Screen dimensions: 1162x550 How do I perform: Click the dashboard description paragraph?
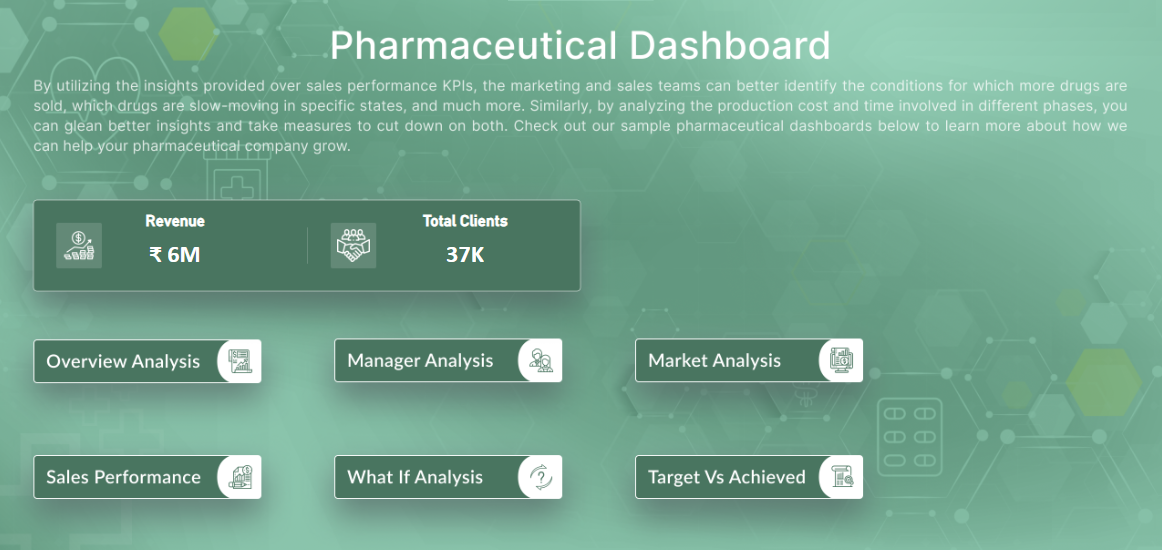pos(580,116)
